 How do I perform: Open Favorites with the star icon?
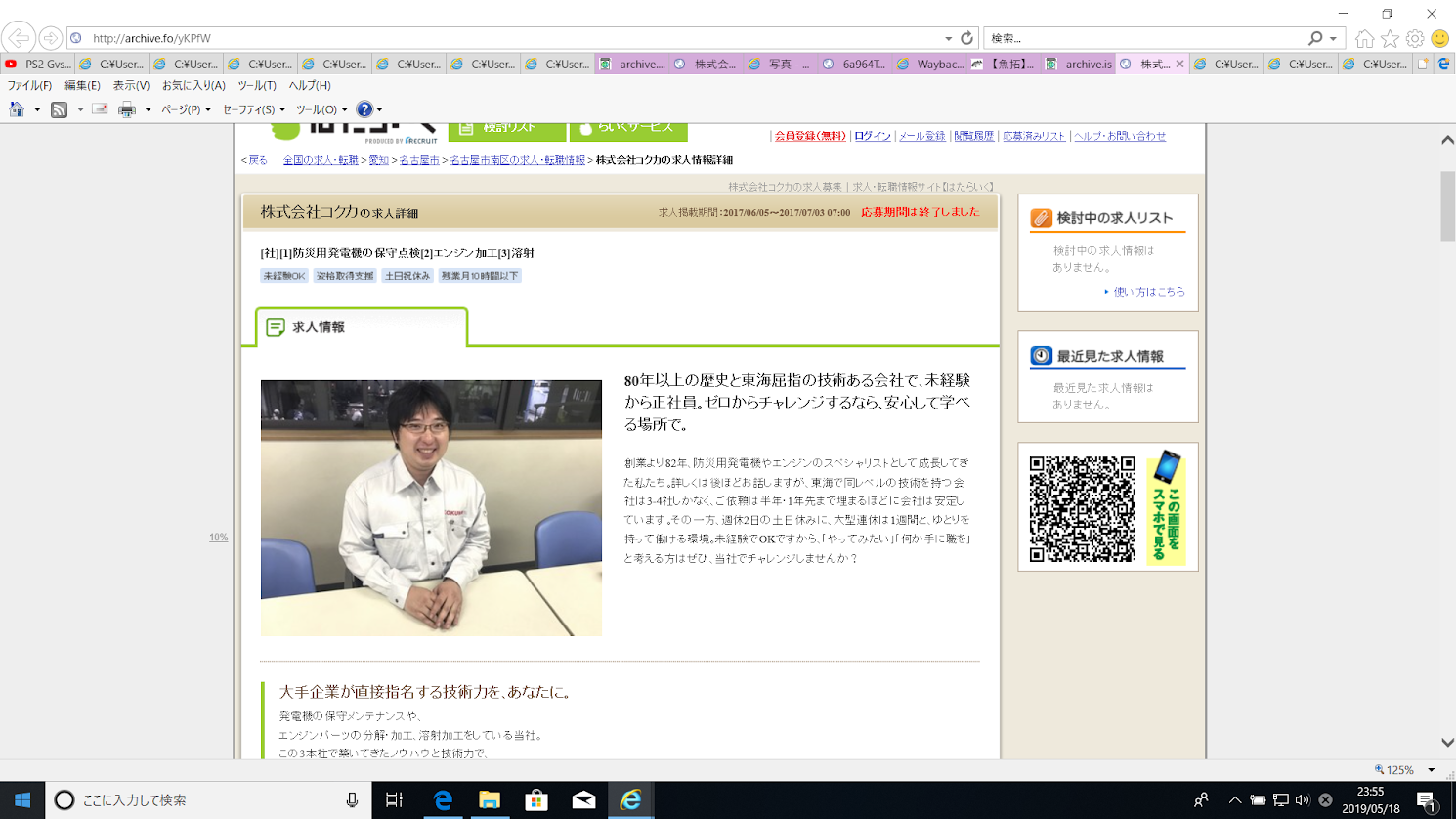click(x=1390, y=39)
